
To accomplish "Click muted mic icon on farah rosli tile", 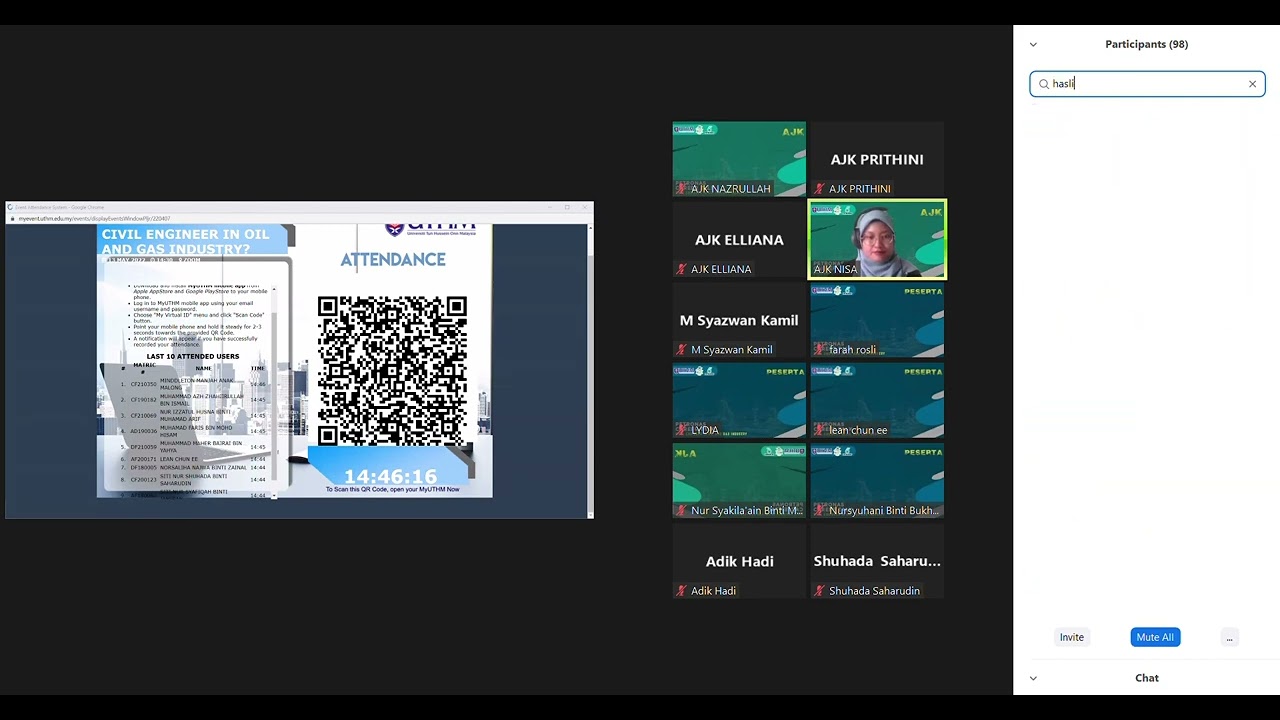I will [x=820, y=350].
